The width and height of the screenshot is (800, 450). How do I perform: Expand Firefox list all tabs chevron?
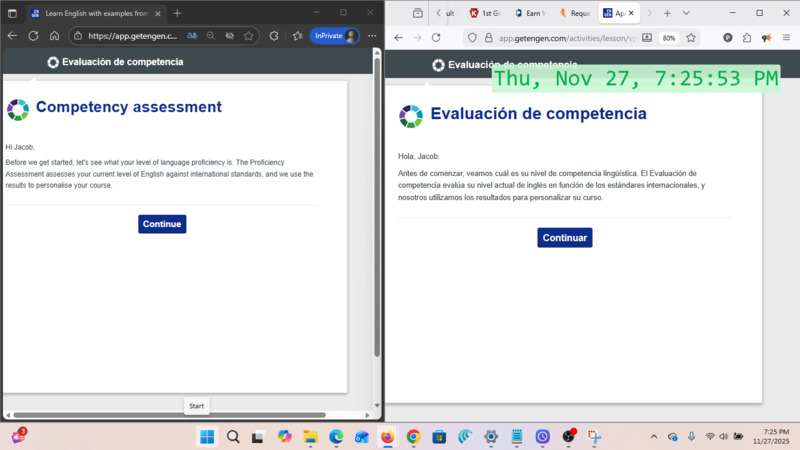[685, 13]
